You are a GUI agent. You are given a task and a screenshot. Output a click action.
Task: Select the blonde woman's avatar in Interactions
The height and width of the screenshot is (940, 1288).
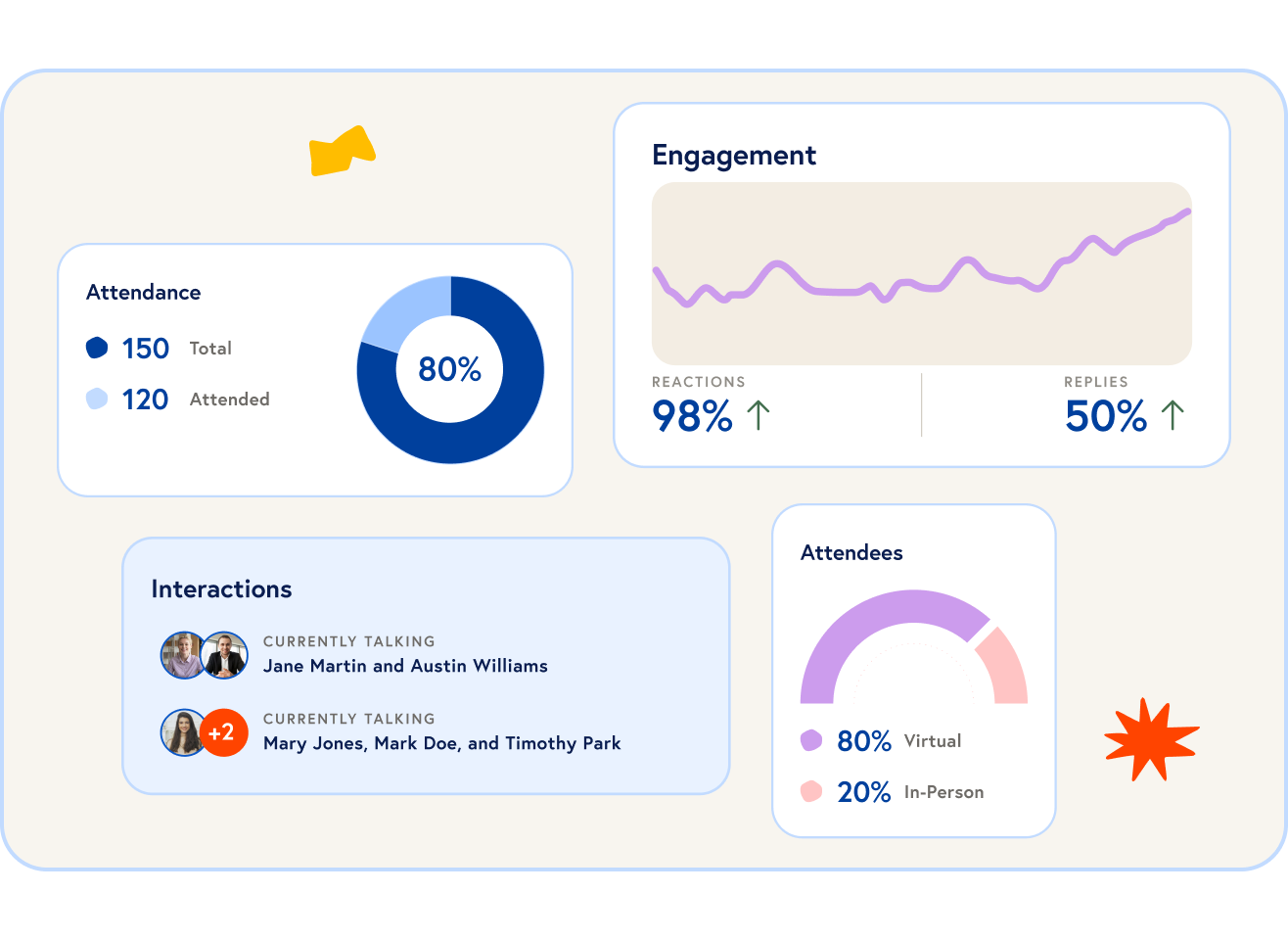182,655
